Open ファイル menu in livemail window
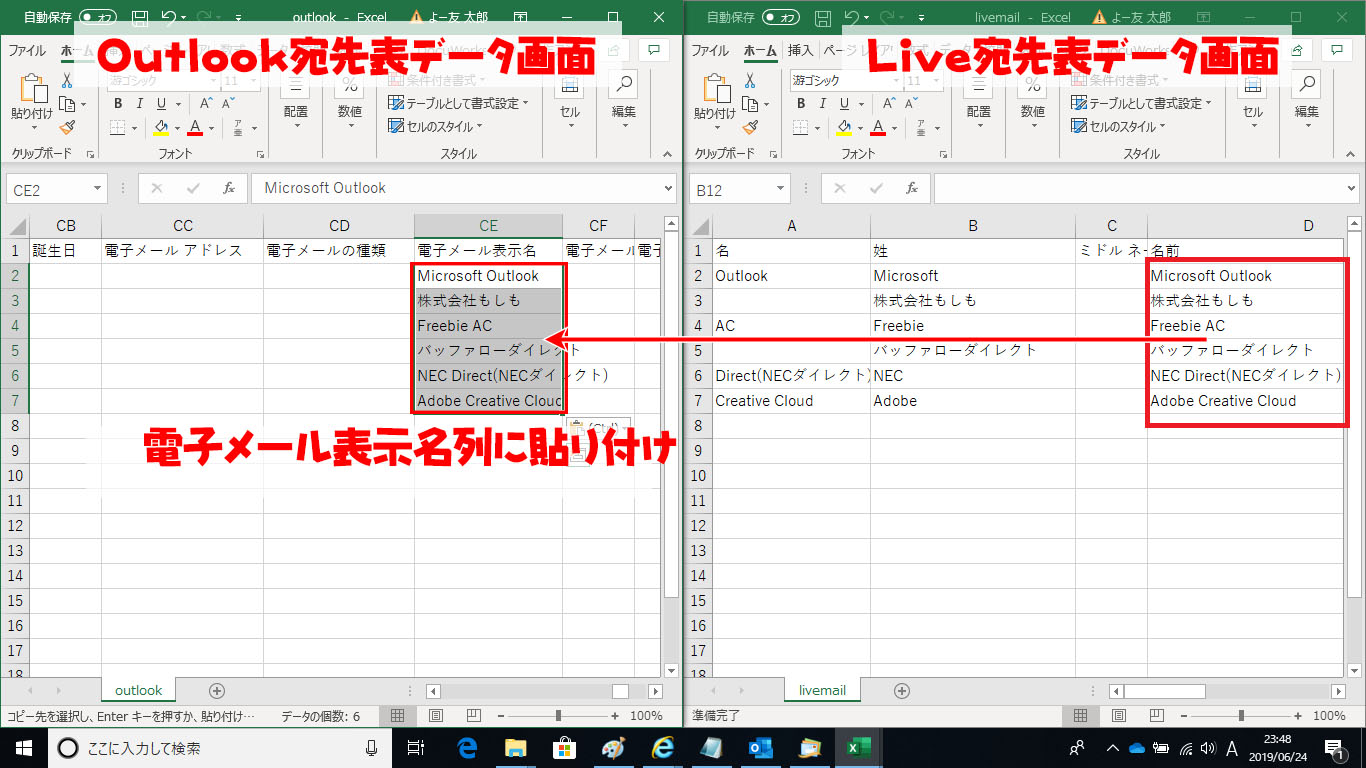This screenshot has height=768, width=1366. coord(710,50)
